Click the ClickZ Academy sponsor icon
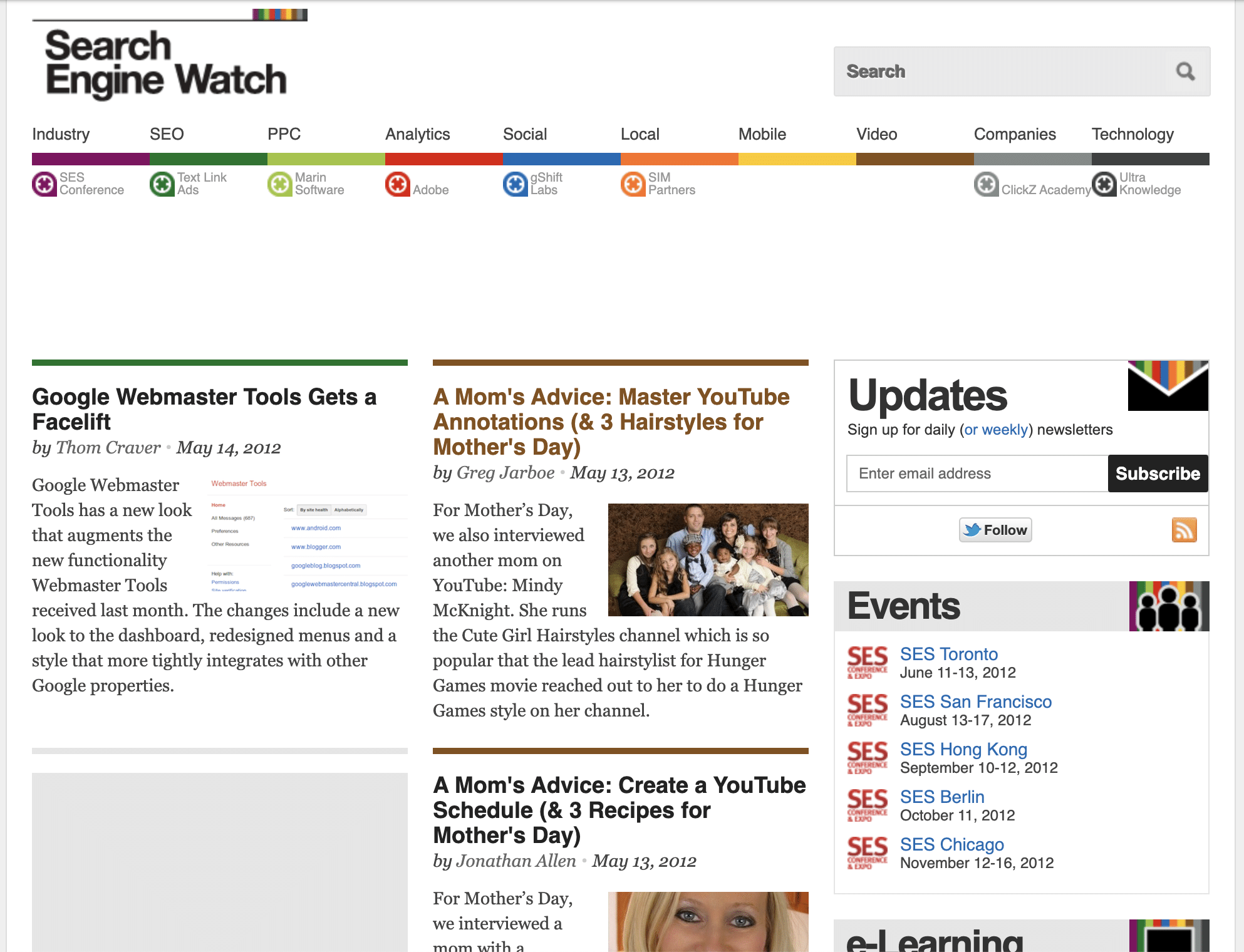Viewport: 1244px width, 952px height. point(987,184)
